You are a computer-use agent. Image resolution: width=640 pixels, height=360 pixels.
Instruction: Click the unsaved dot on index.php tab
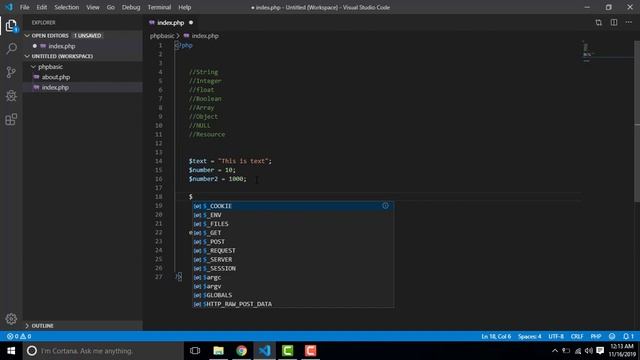[x=191, y=23]
